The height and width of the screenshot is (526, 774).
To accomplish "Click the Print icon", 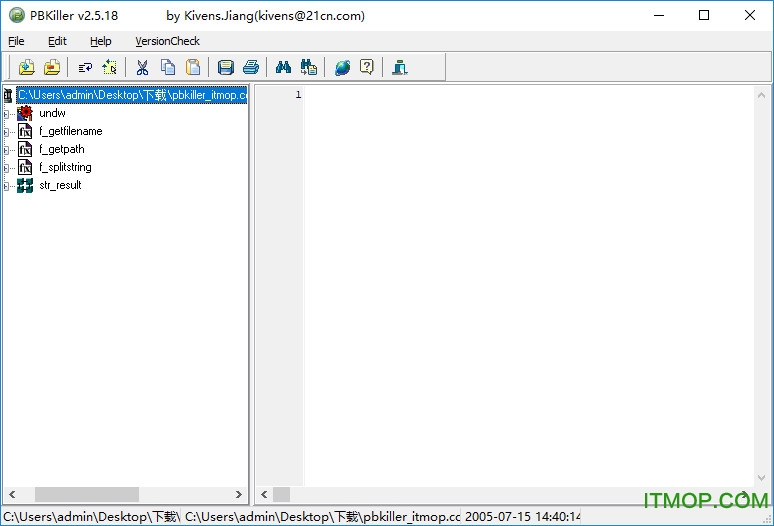I will pyautogui.click(x=251, y=67).
